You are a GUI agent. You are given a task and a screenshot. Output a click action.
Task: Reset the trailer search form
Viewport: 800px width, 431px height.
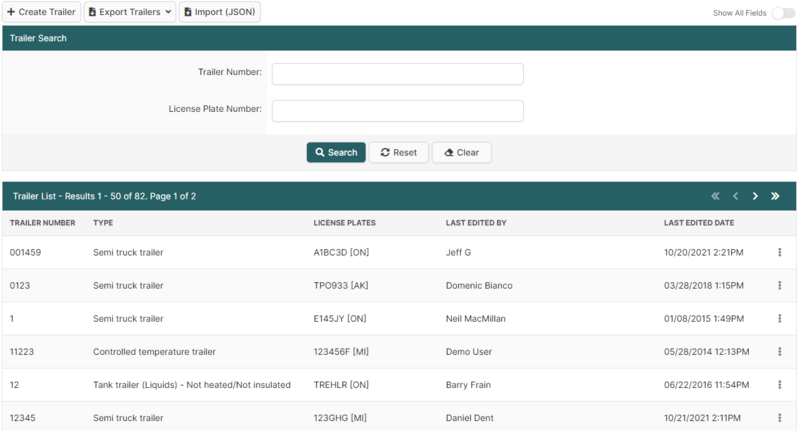[x=398, y=153]
